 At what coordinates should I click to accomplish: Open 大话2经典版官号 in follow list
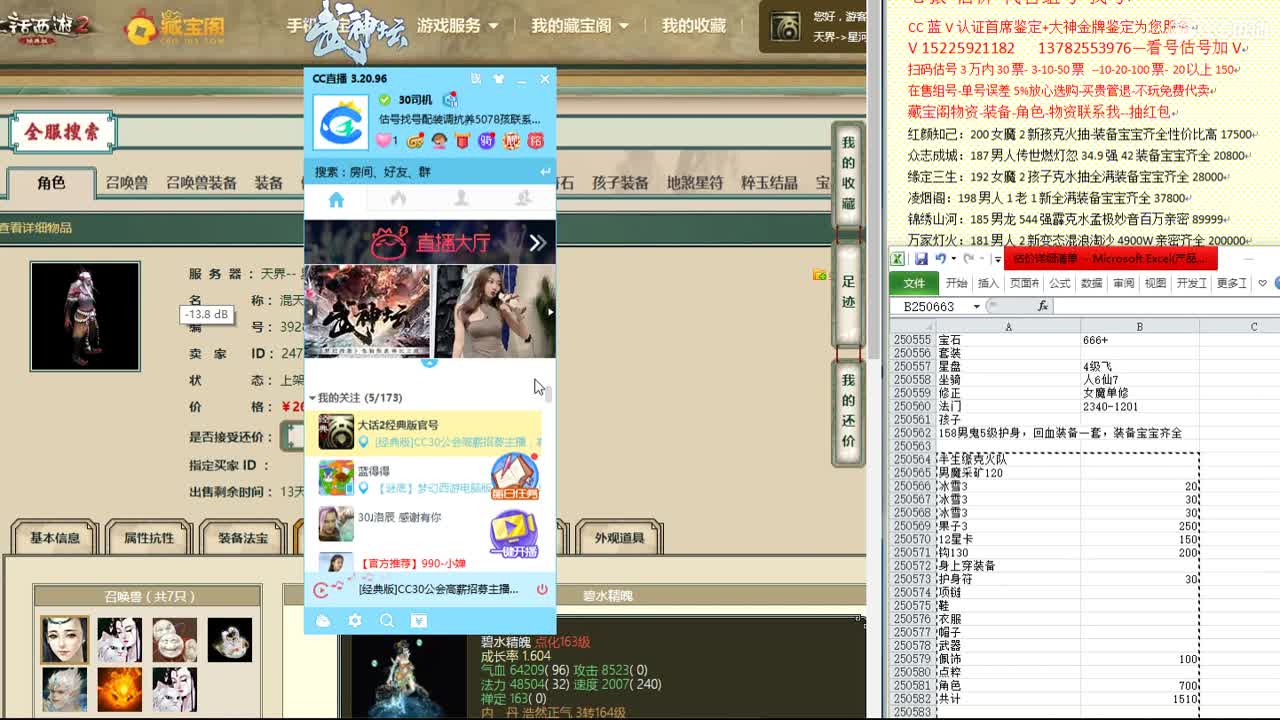click(x=425, y=433)
